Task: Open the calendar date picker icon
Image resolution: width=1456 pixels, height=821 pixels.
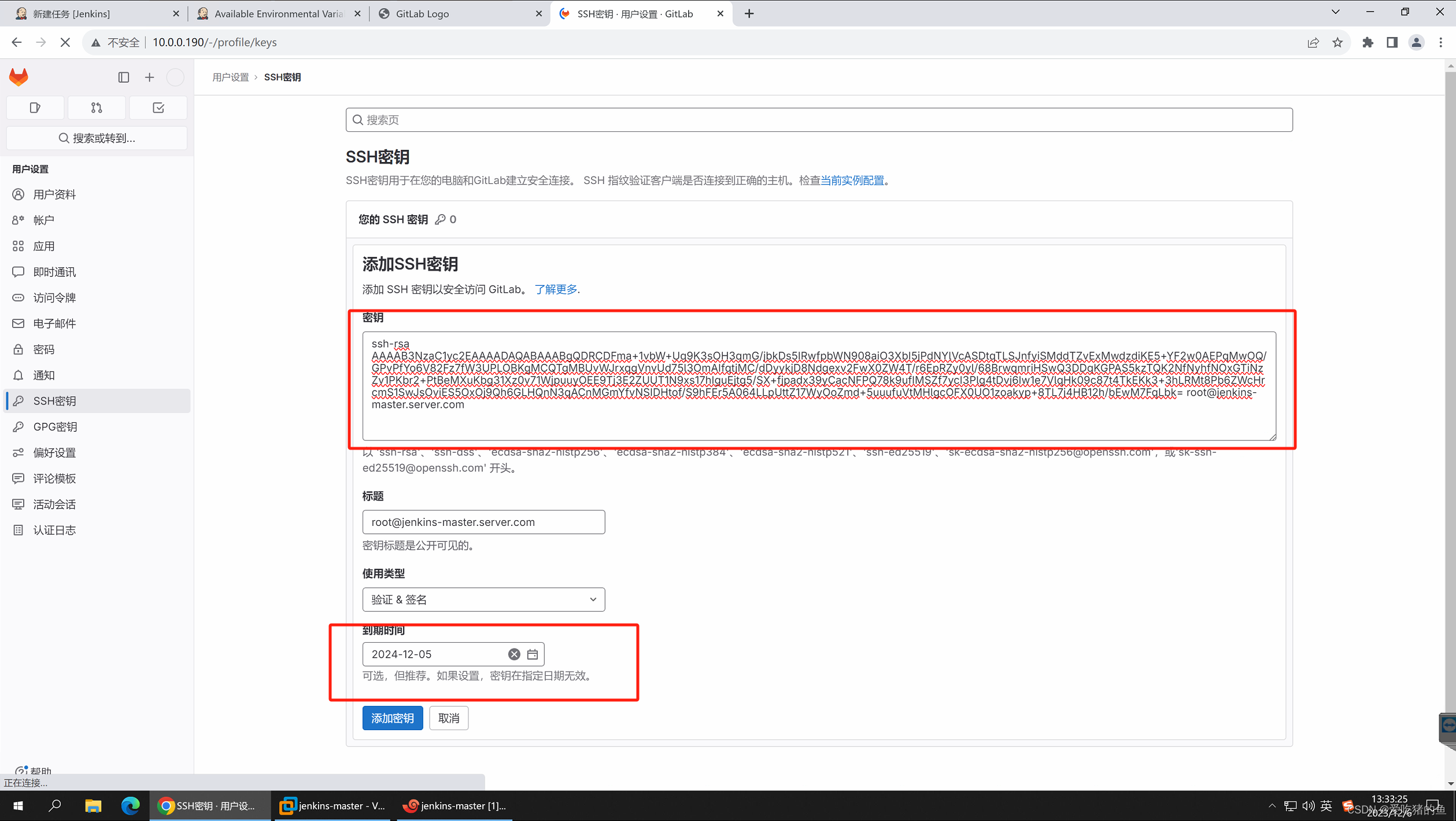Action: (x=533, y=654)
